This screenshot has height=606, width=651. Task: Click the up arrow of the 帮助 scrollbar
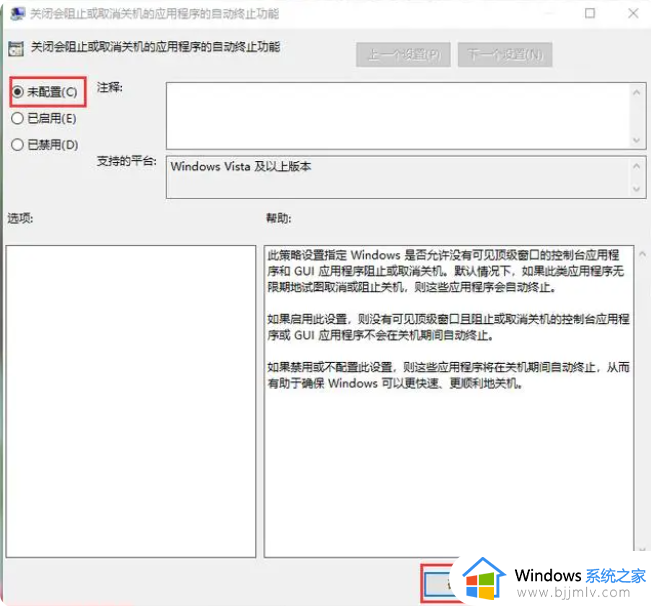click(642, 254)
